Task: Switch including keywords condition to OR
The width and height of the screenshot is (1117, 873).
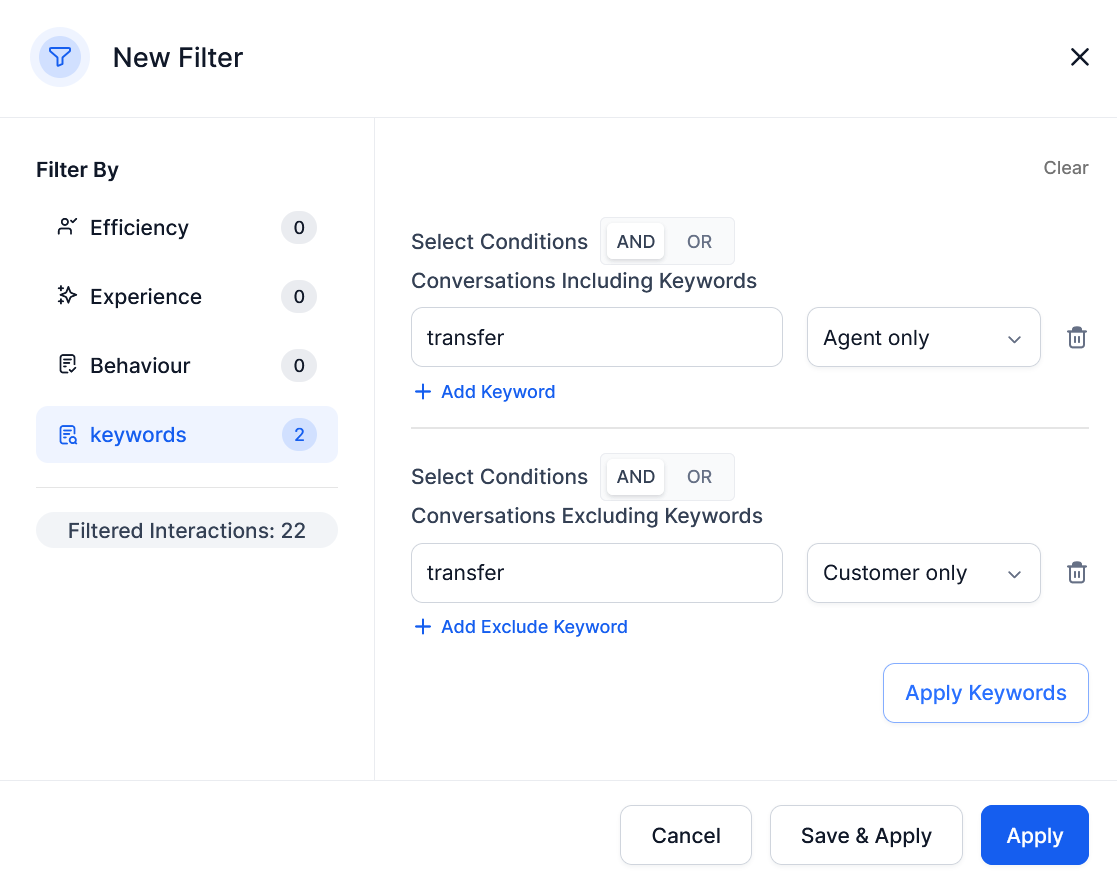Action: [x=699, y=242]
